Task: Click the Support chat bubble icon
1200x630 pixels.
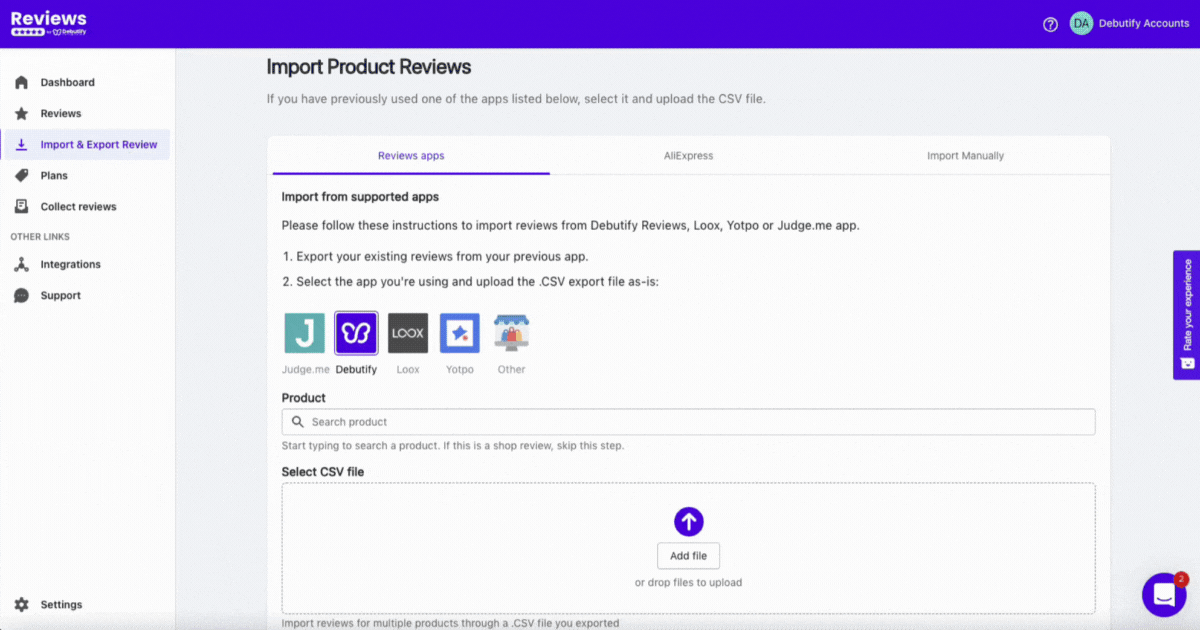Action: click(21, 295)
